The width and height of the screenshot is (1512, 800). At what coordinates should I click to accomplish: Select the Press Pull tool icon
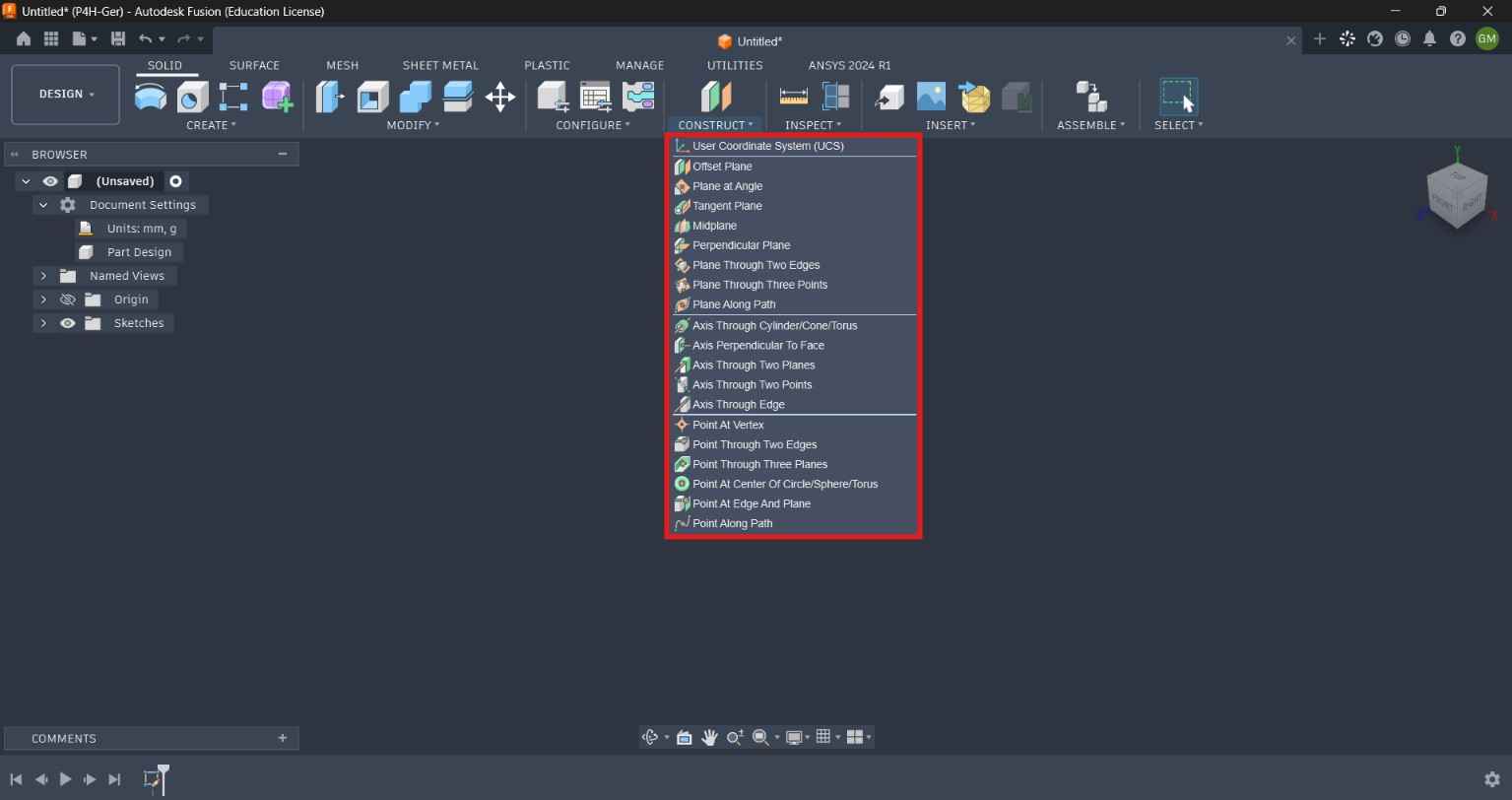coord(330,97)
